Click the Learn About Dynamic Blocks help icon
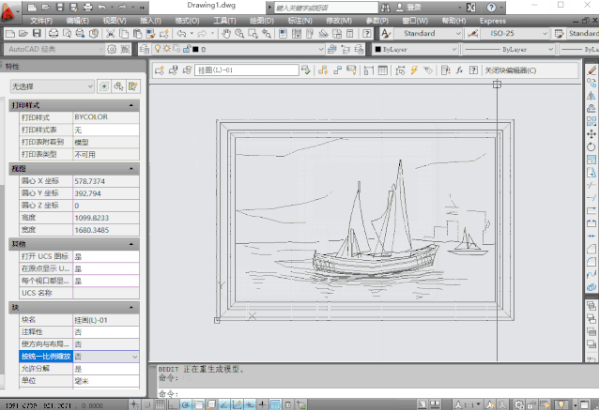Image resolution: width=599 pixels, height=410 pixels. 473,70
